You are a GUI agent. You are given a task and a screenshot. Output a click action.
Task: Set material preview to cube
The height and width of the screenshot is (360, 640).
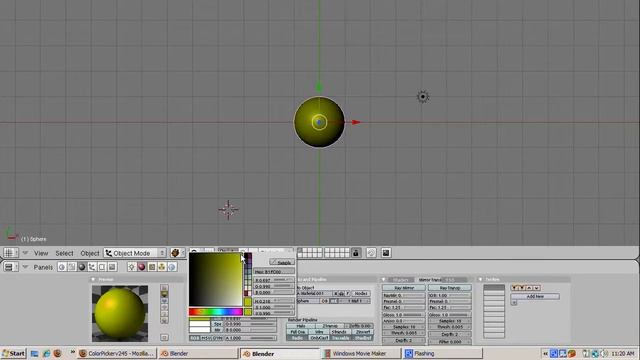click(x=164, y=301)
